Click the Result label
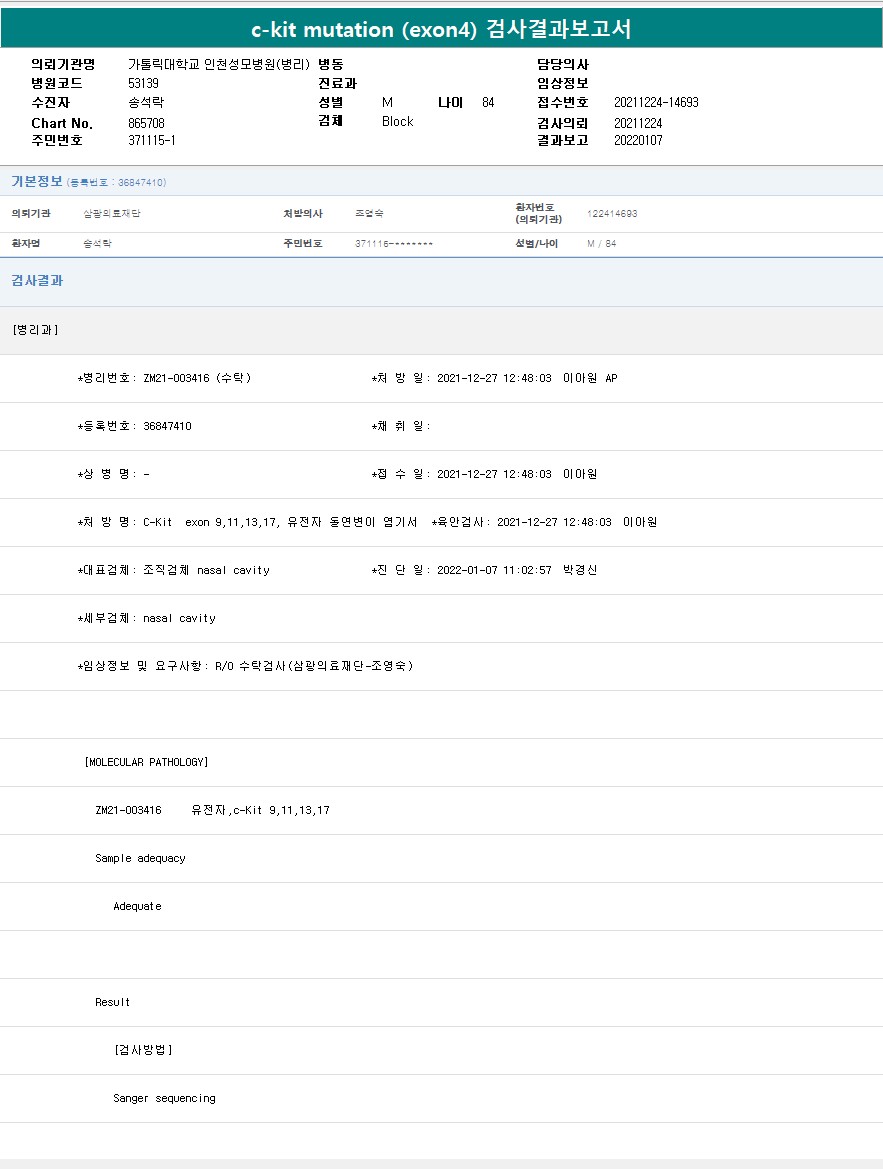Image resolution: width=883 pixels, height=1169 pixels. [x=113, y=1002]
